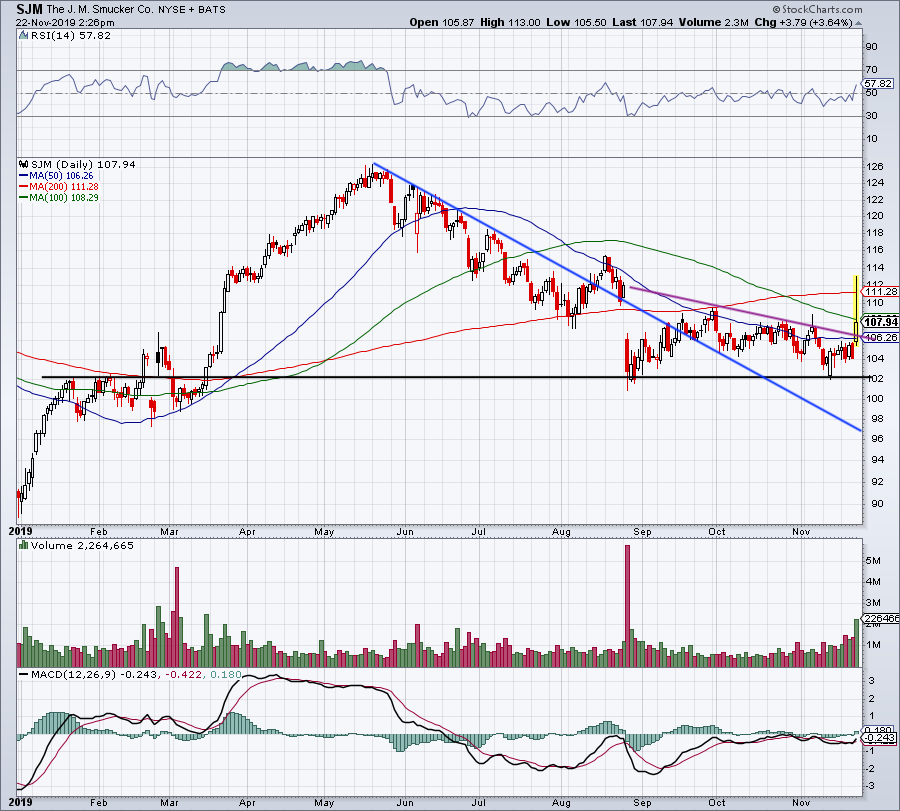Click the Chg +3.79 (+3.64%) value
This screenshot has width=900, height=811.
pos(803,22)
